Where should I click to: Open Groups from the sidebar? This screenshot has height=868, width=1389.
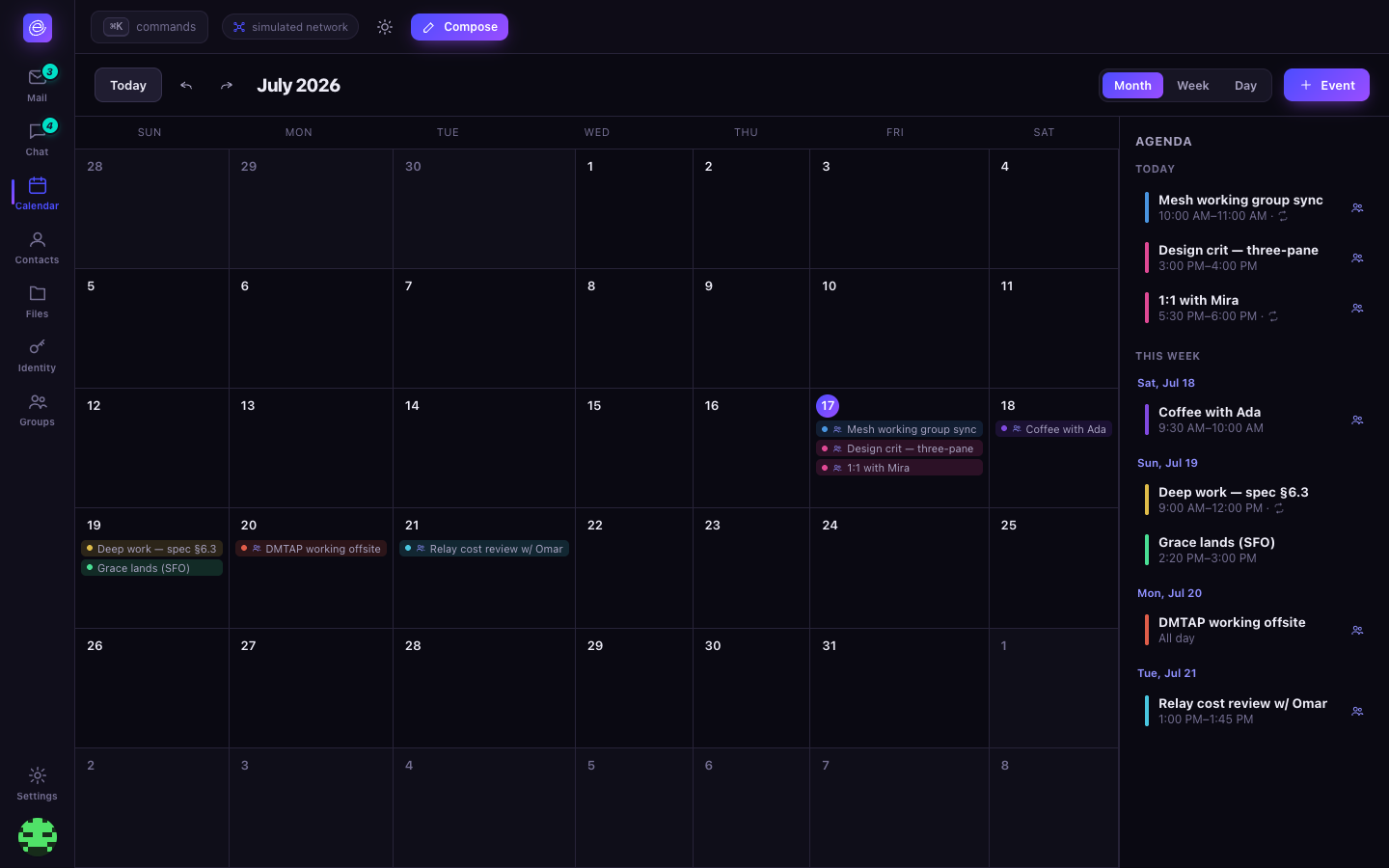pyautogui.click(x=37, y=409)
